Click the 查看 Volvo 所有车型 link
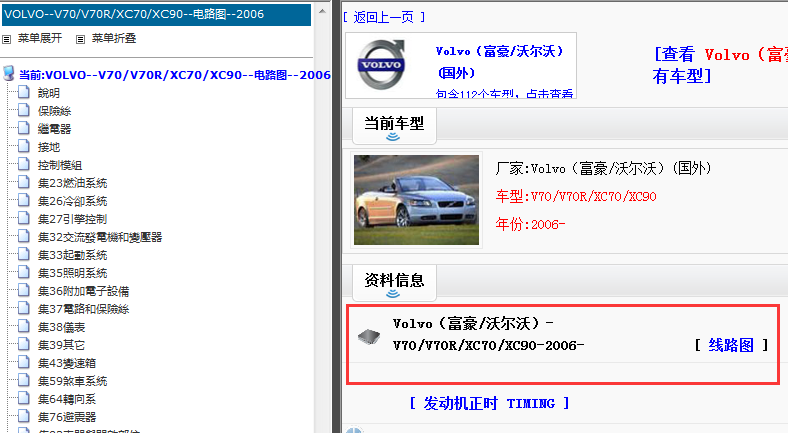 (720, 65)
